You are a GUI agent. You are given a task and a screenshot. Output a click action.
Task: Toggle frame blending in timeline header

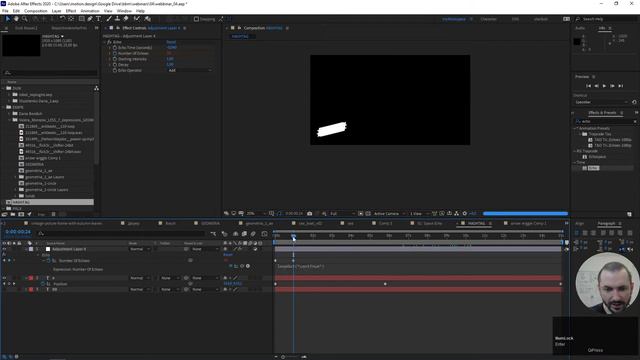[x=244, y=233]
